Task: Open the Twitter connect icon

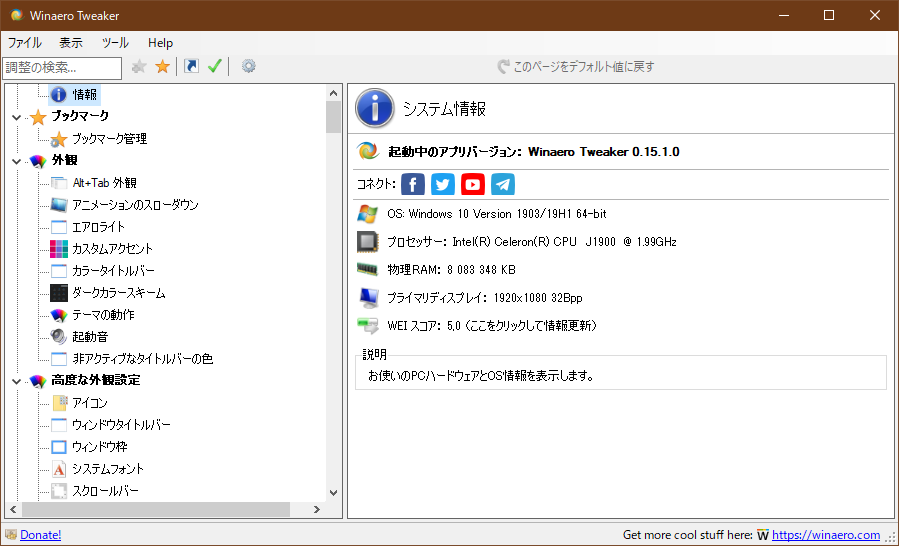Action: 443,184
